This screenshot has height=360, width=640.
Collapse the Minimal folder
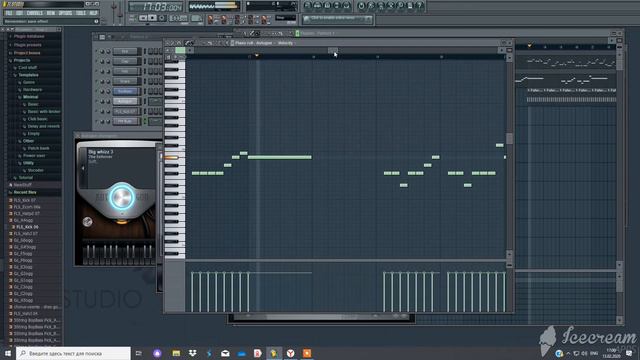(30, 97)
